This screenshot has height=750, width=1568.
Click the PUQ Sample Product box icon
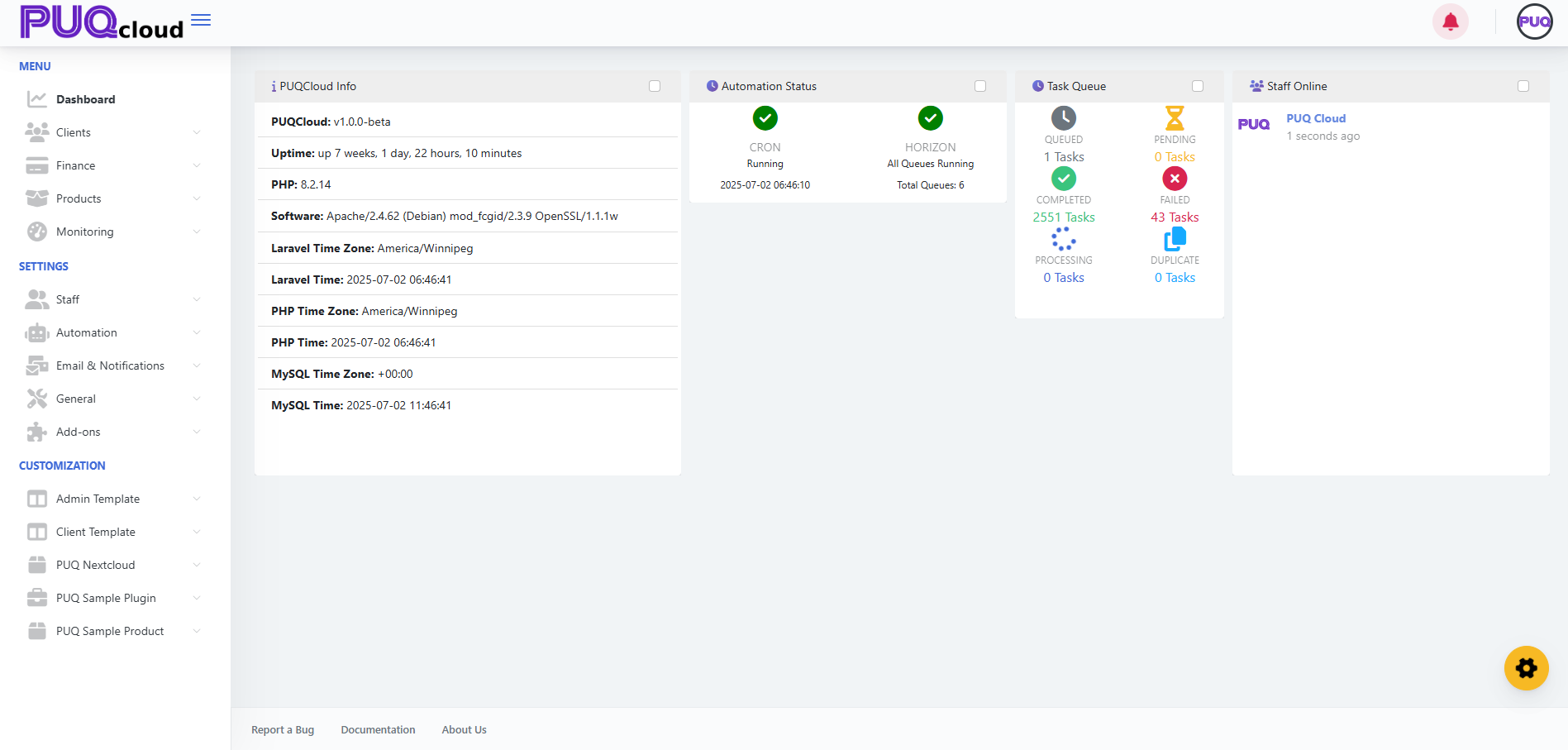pyautogui.click(x=37, y=631)
